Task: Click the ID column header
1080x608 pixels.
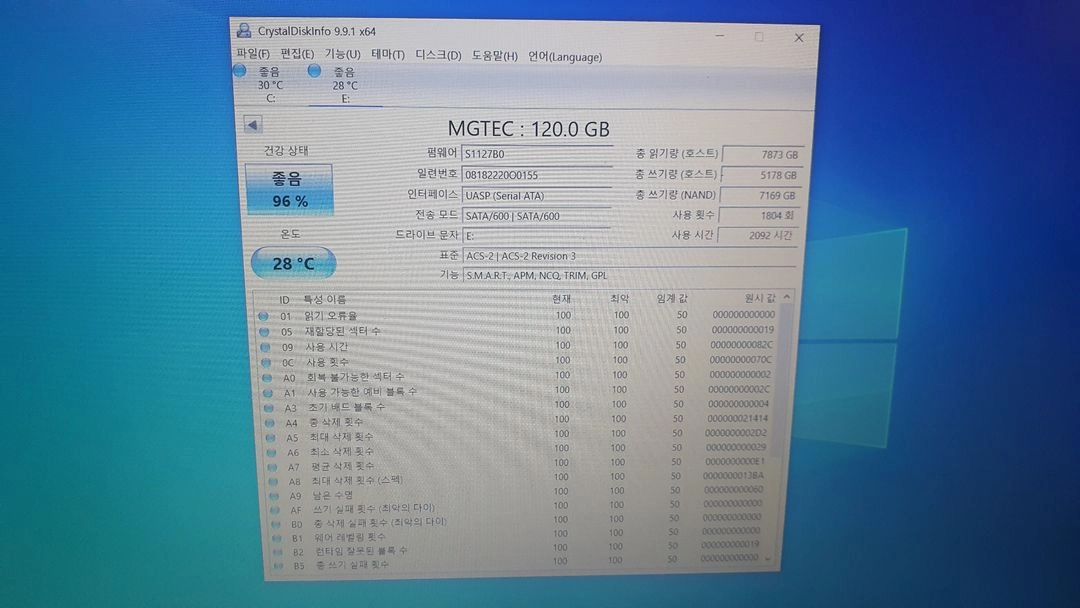Action: [x=284, y=300]
